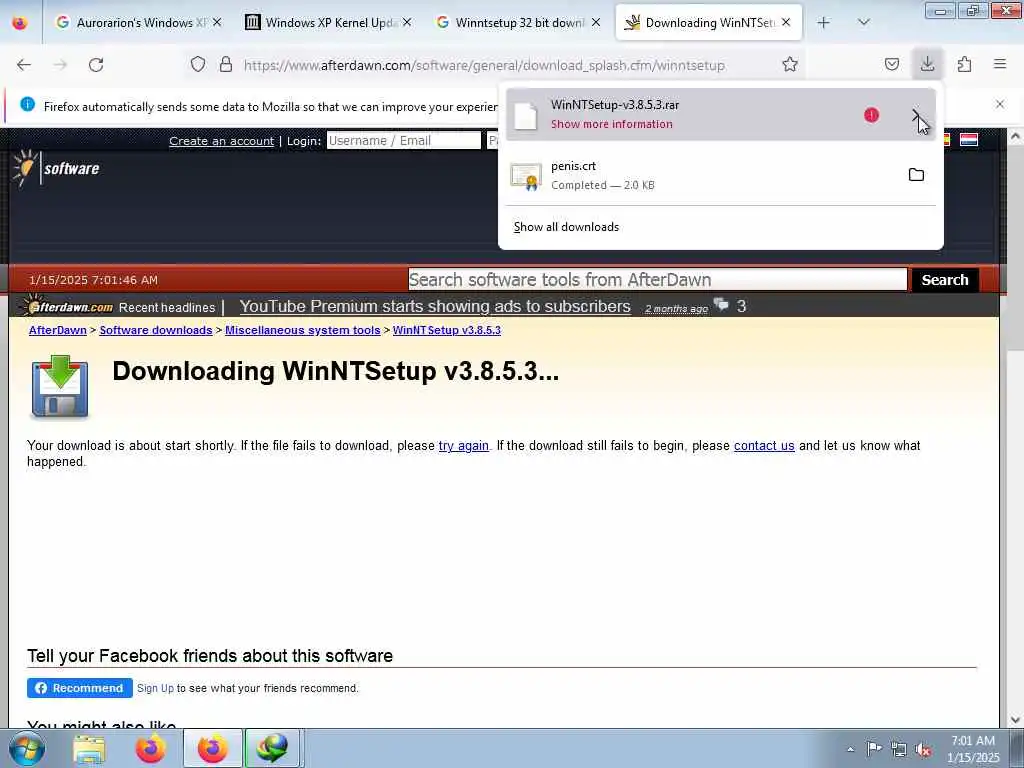This screenshot has height=768, width=1024.
Task: Click the black Search button
Action: 945,280
